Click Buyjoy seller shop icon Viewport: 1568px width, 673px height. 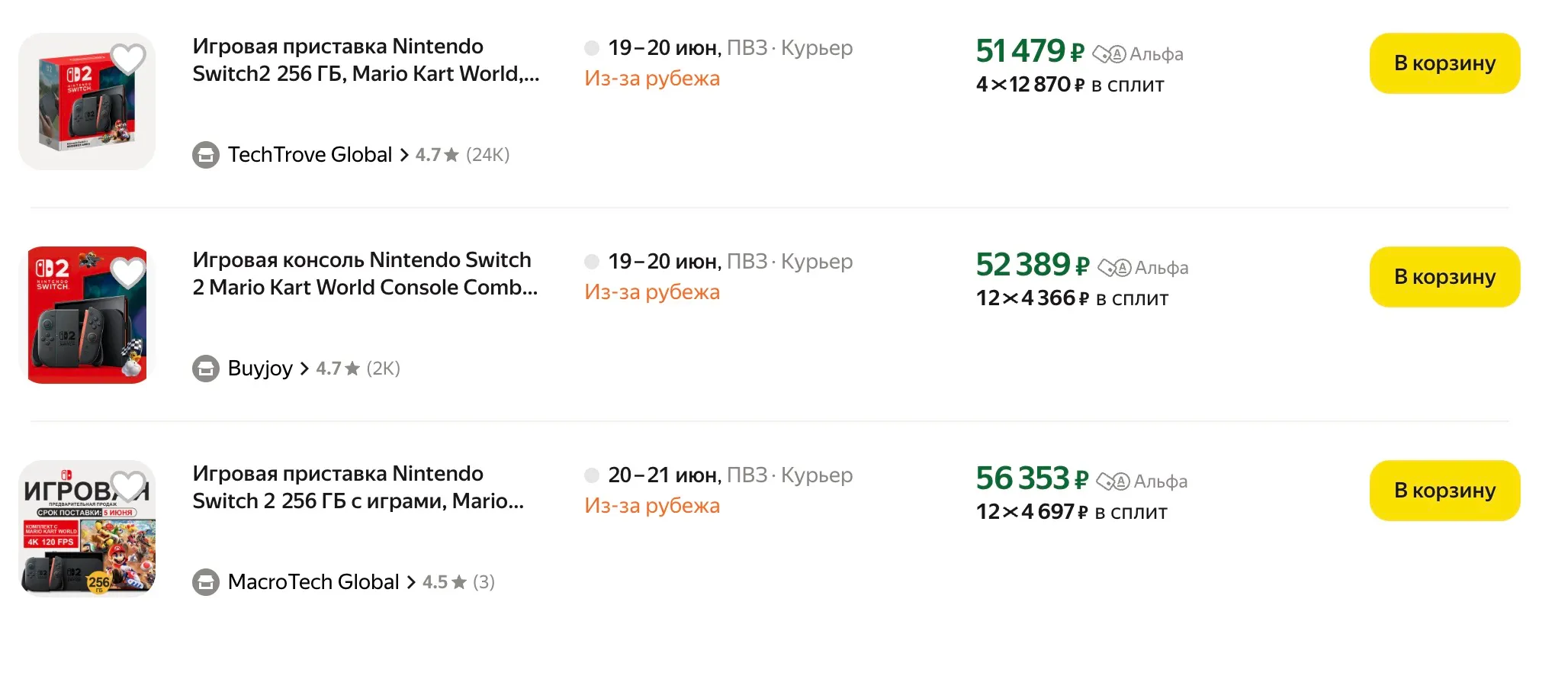pyautogui.click(x=206, y=369)
